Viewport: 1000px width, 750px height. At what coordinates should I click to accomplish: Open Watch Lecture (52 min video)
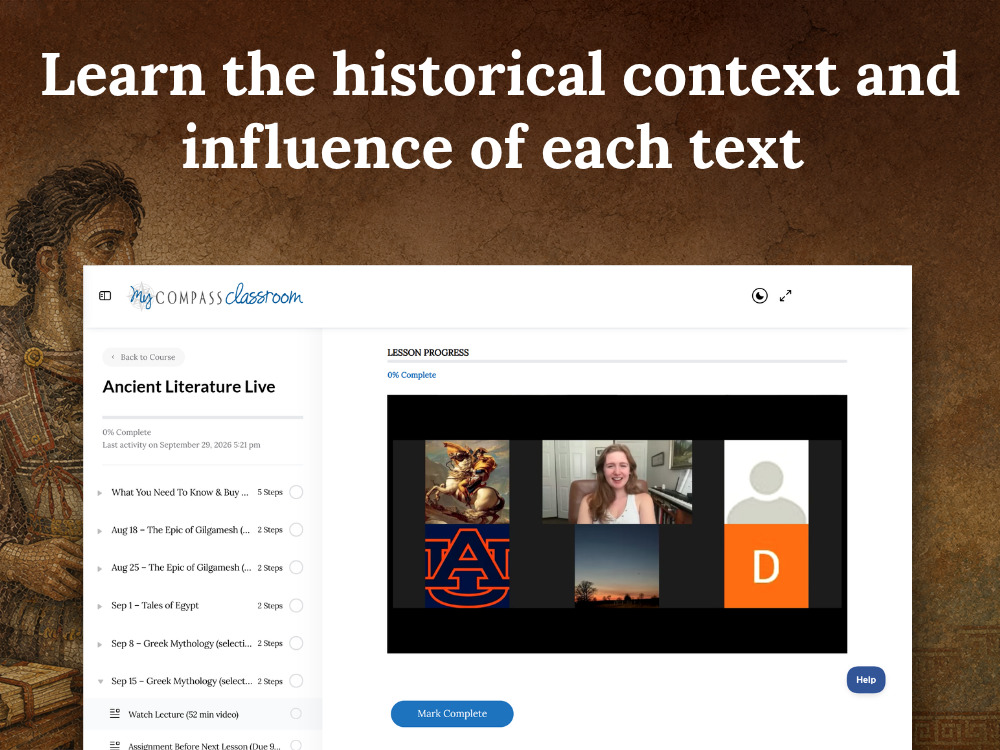click(183, 714)
